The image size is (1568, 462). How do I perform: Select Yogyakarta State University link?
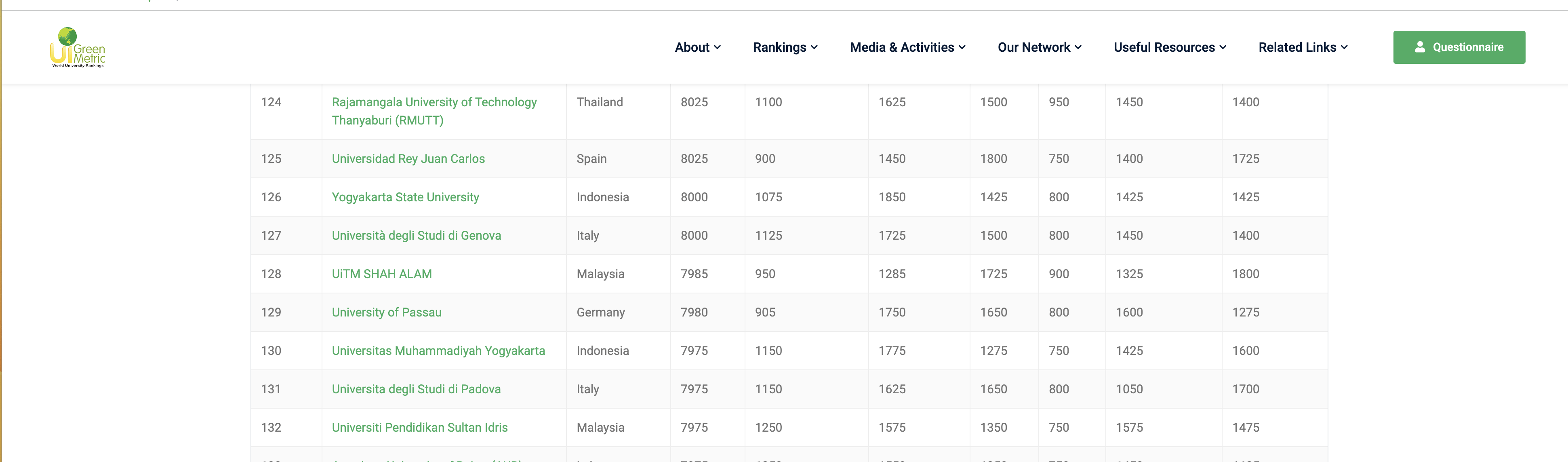pos(405,197)
